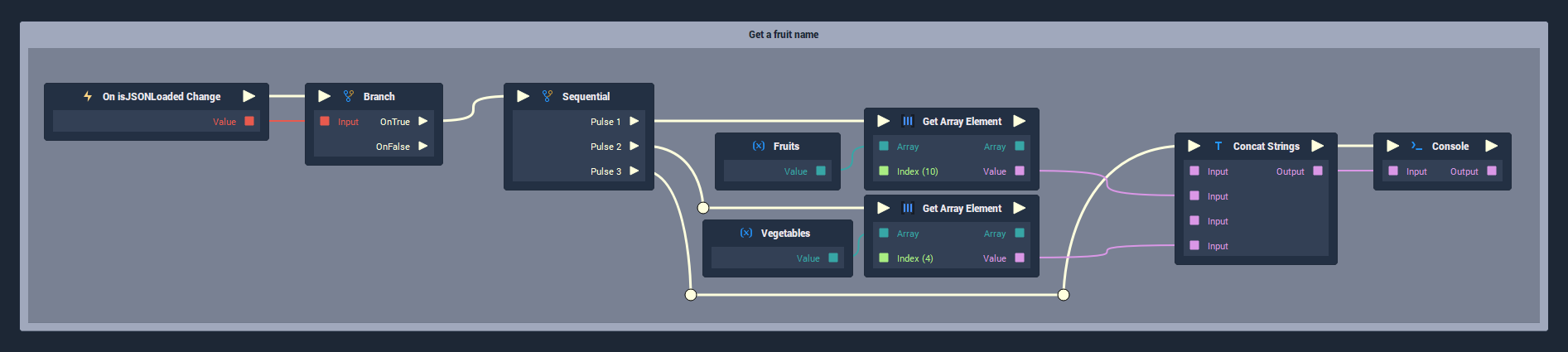The height and width of the screenshot is (352, 1568).
Task: Click the lightning bolt icon on On isJSONLoaded Change
Action: click(87, 96)
